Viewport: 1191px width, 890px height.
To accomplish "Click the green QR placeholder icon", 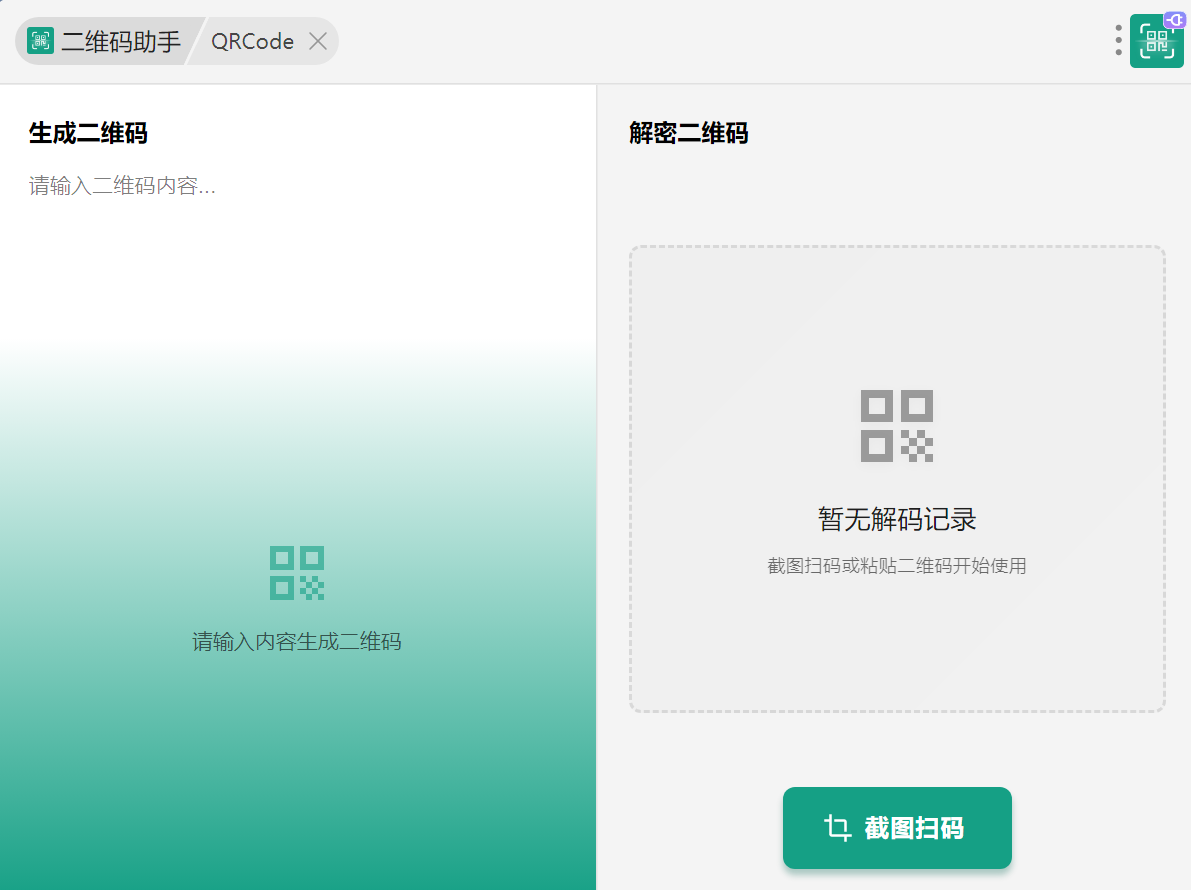I will coord(297,573).
